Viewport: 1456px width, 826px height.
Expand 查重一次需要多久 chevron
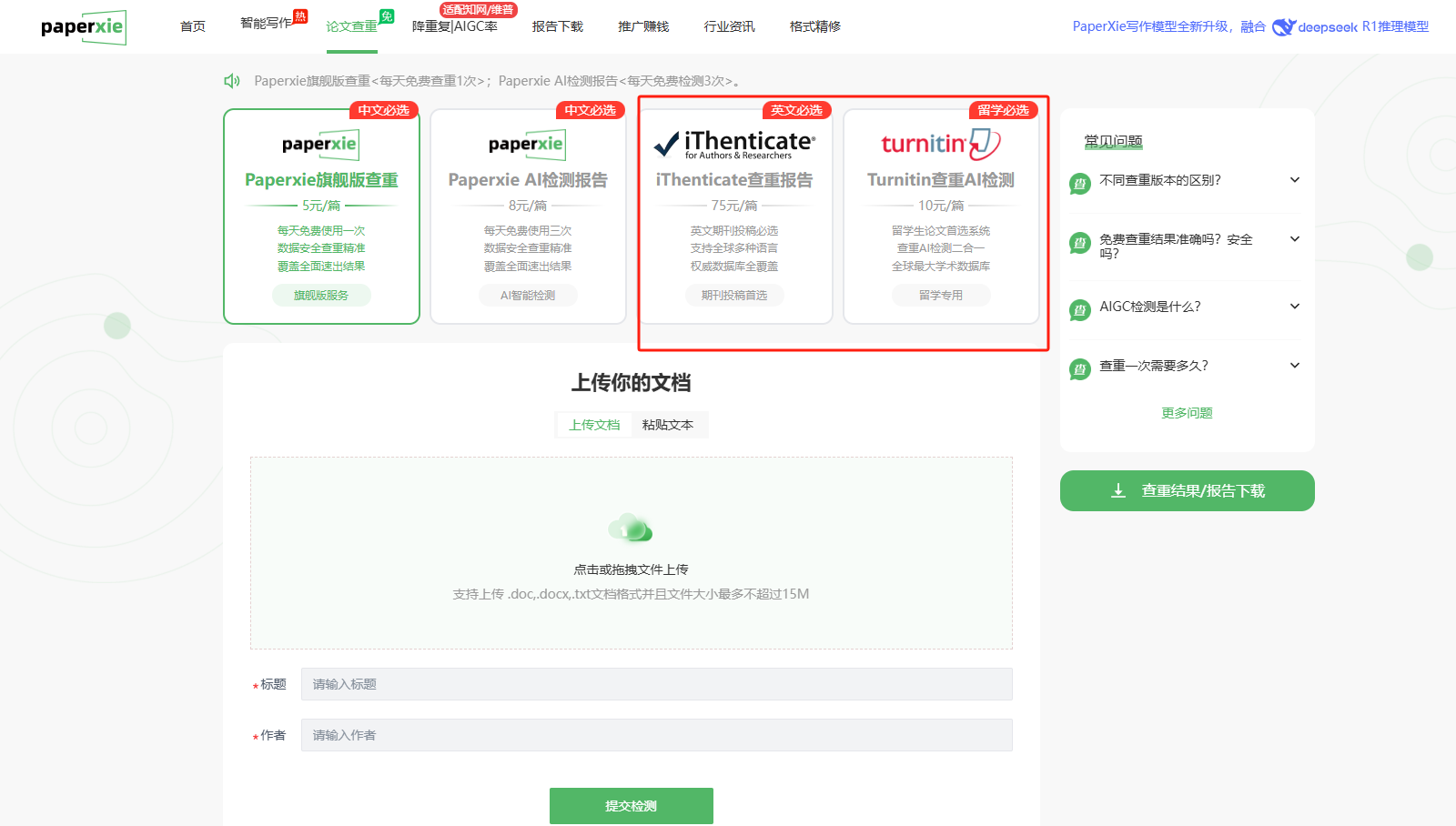[x=1295, y=366]
